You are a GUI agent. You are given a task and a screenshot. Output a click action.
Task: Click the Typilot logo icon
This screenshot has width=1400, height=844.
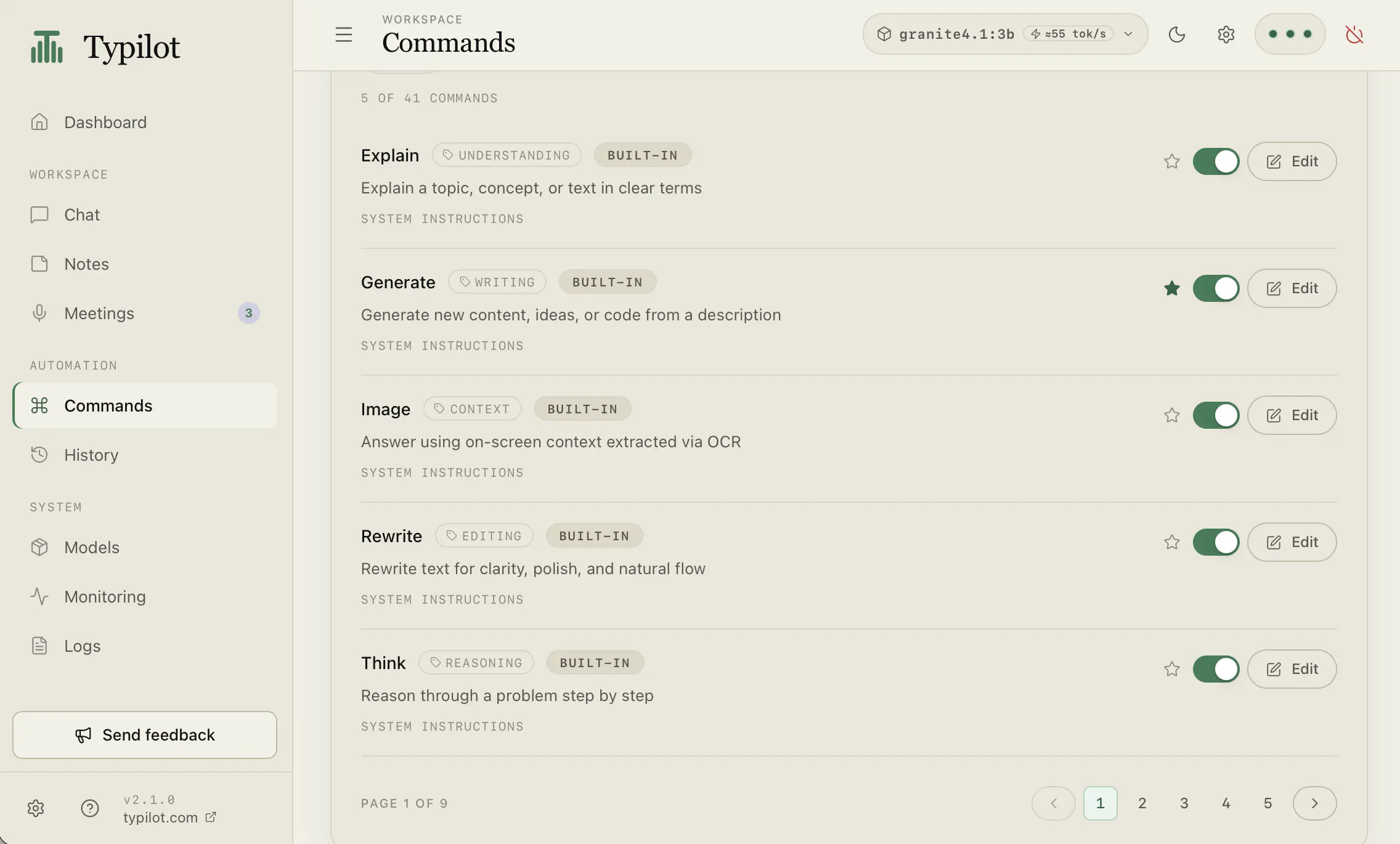coord(47,47)
